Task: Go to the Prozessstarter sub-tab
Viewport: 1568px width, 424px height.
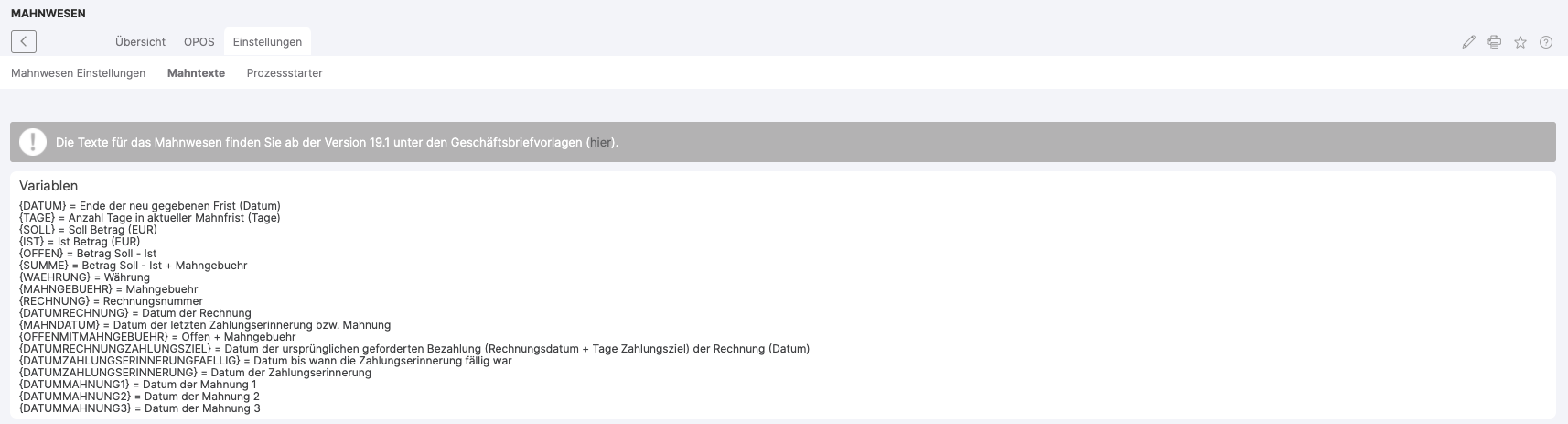Action: point(285,73)
